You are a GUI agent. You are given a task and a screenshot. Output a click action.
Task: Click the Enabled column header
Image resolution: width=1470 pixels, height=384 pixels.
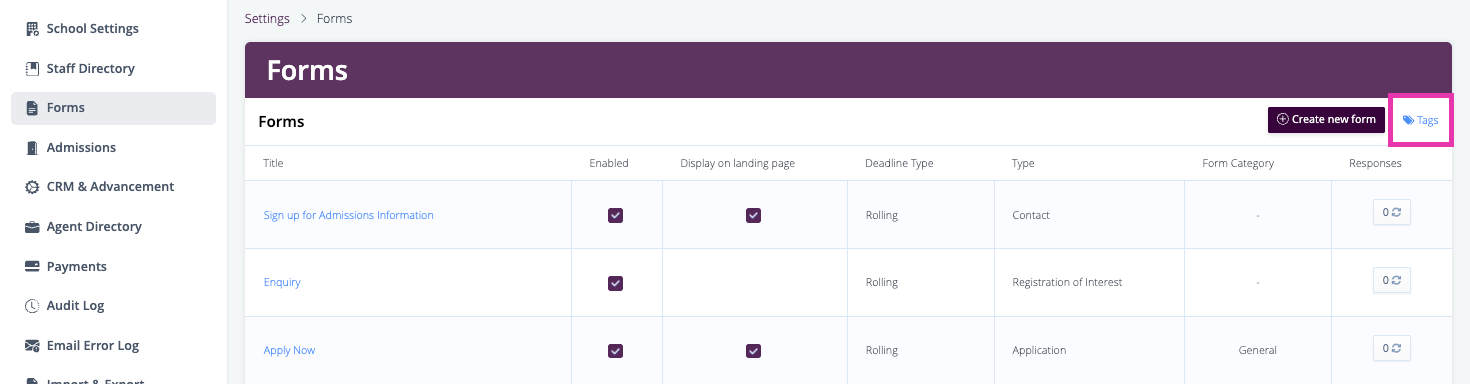coord(609,163)
